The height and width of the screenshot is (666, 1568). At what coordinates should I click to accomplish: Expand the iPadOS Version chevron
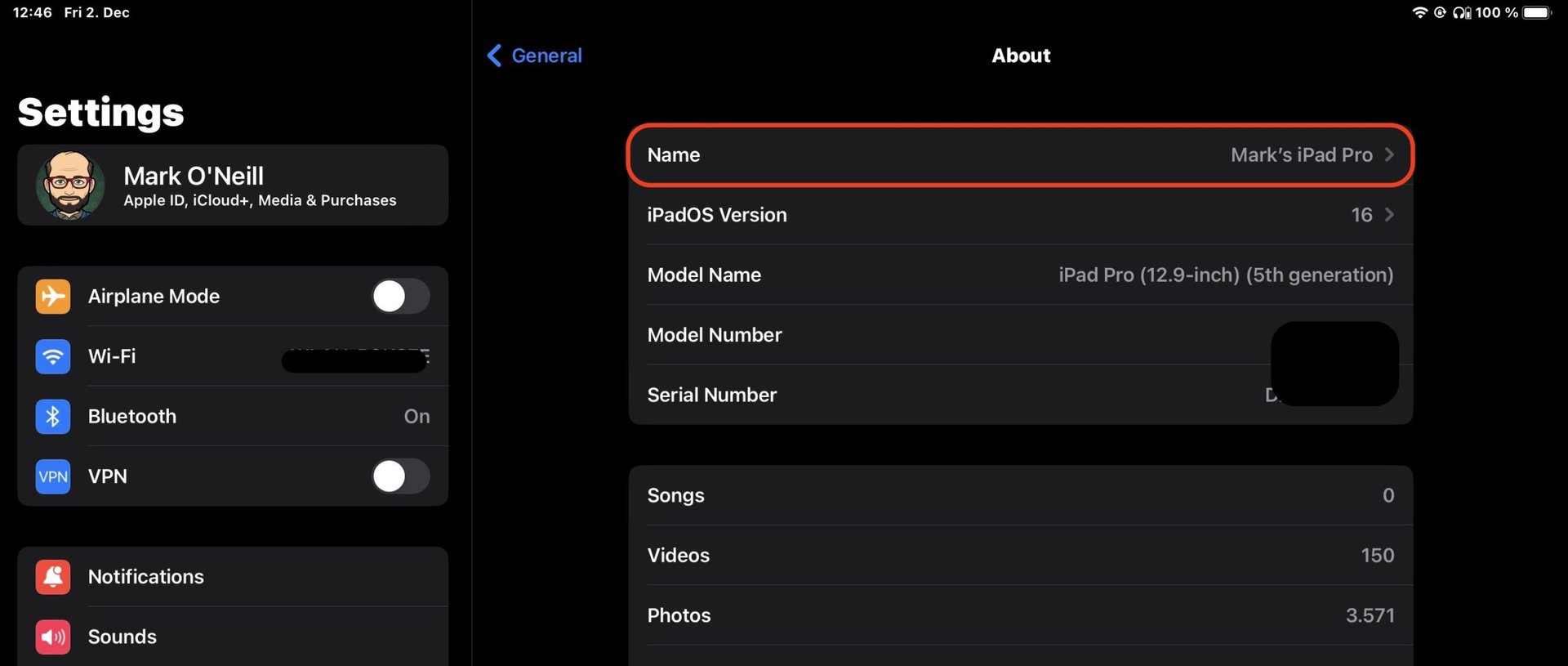(1389, 215)
